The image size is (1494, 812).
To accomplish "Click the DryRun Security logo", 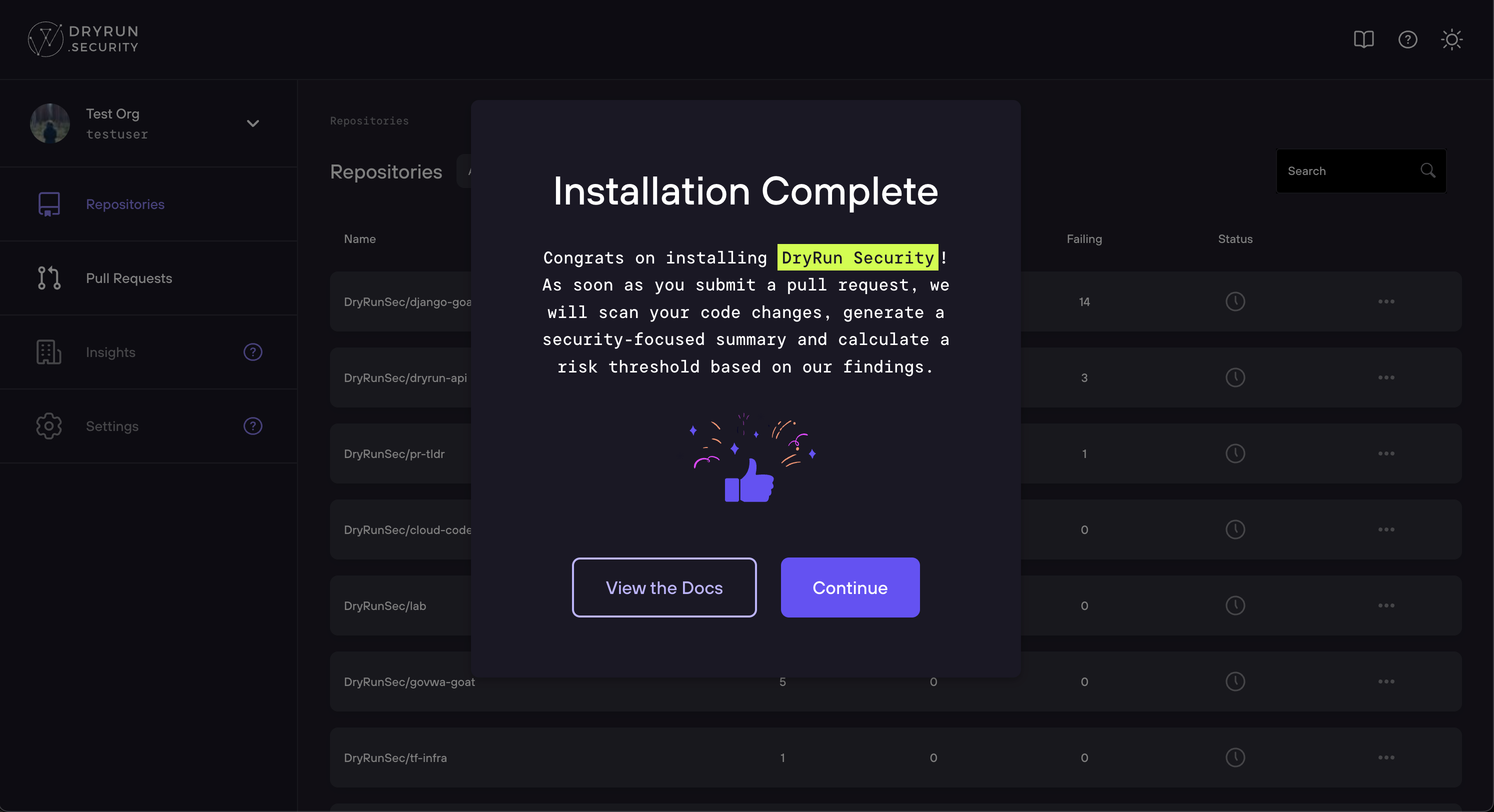I will [83, 39].
